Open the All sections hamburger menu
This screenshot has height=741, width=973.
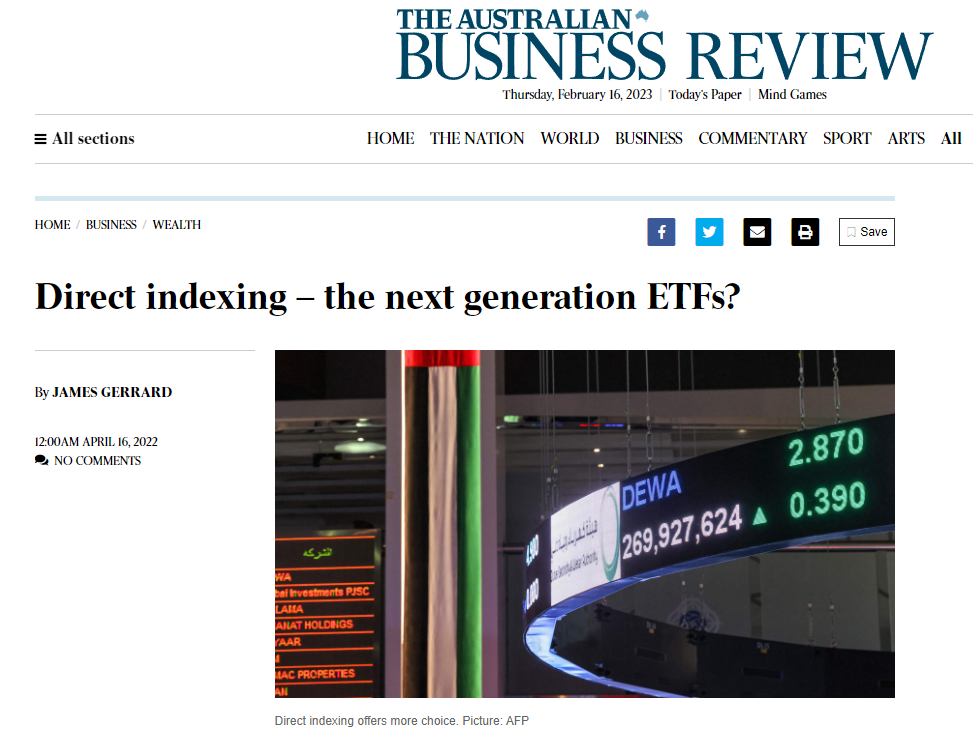coord(84,138)
